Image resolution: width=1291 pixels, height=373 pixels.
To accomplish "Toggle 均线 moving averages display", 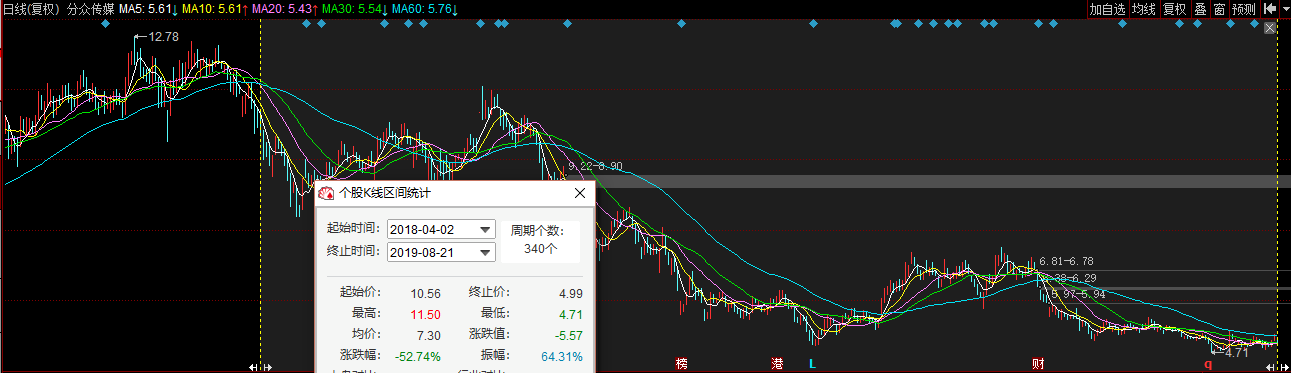I will click(x=1144, y=9).
